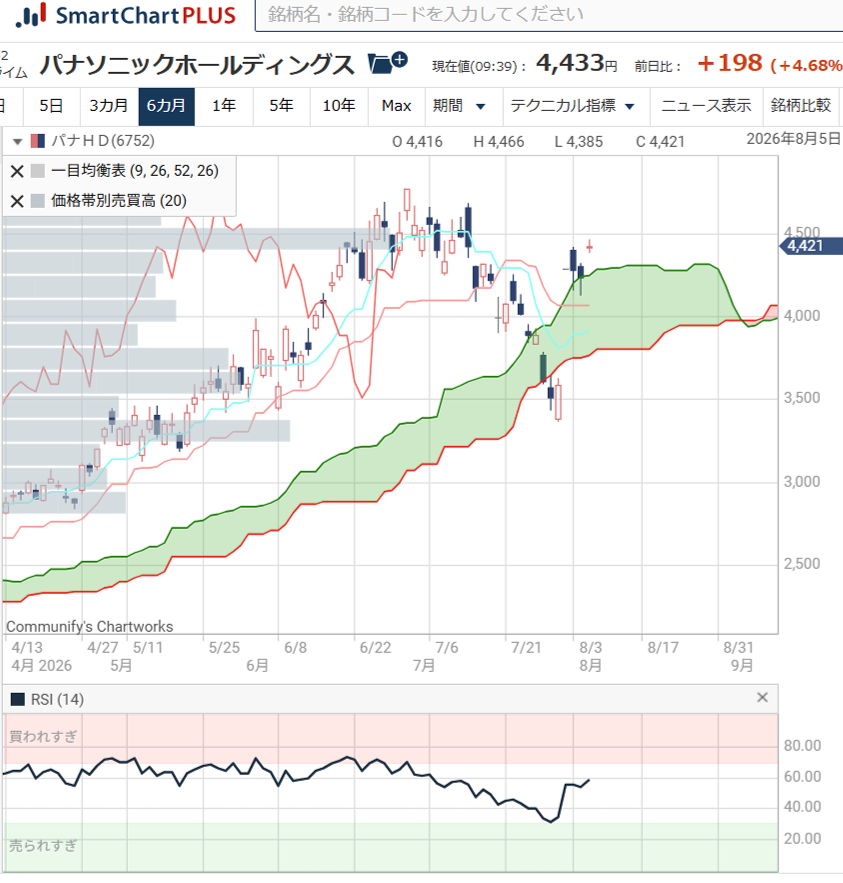Switch chart to 1年 range
This screenshot has height=883, width=843.
click(x=224, y=106)
